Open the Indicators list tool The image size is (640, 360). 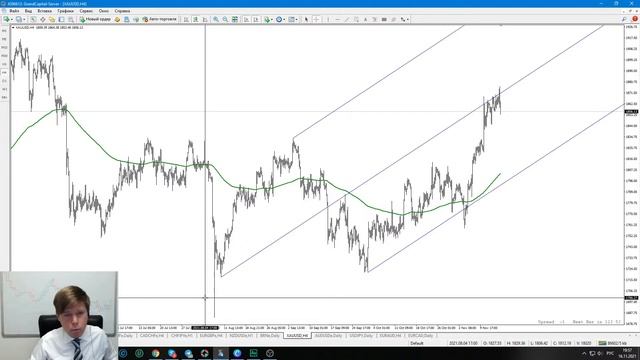[x=267, y=19]
